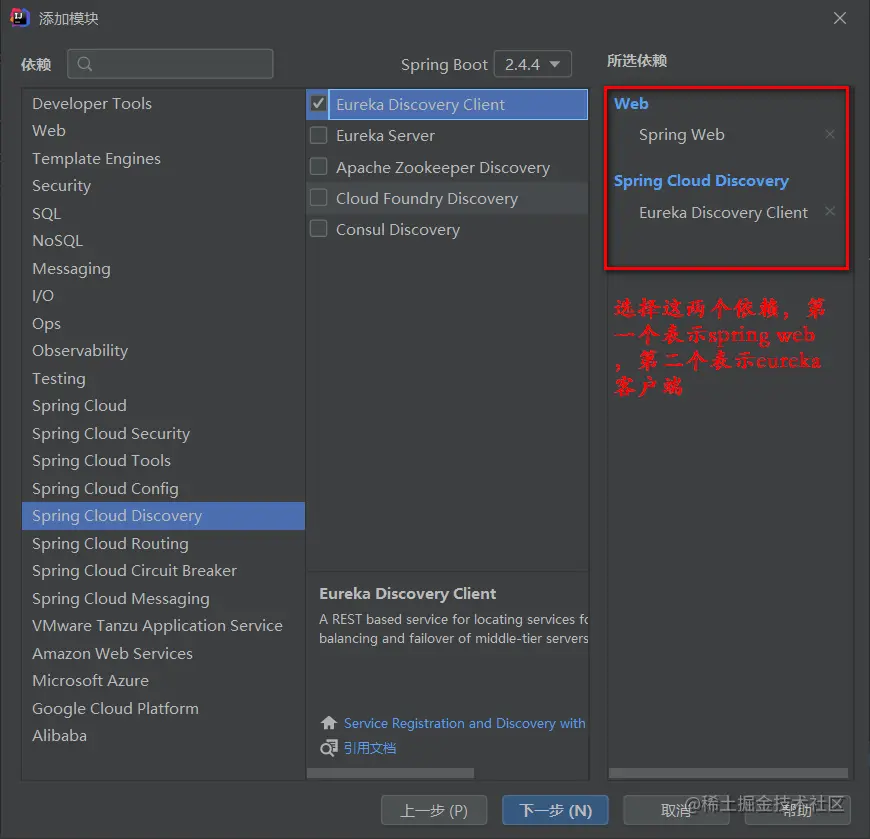
Task: Choose the Ops category
Action: click(163, 323)
